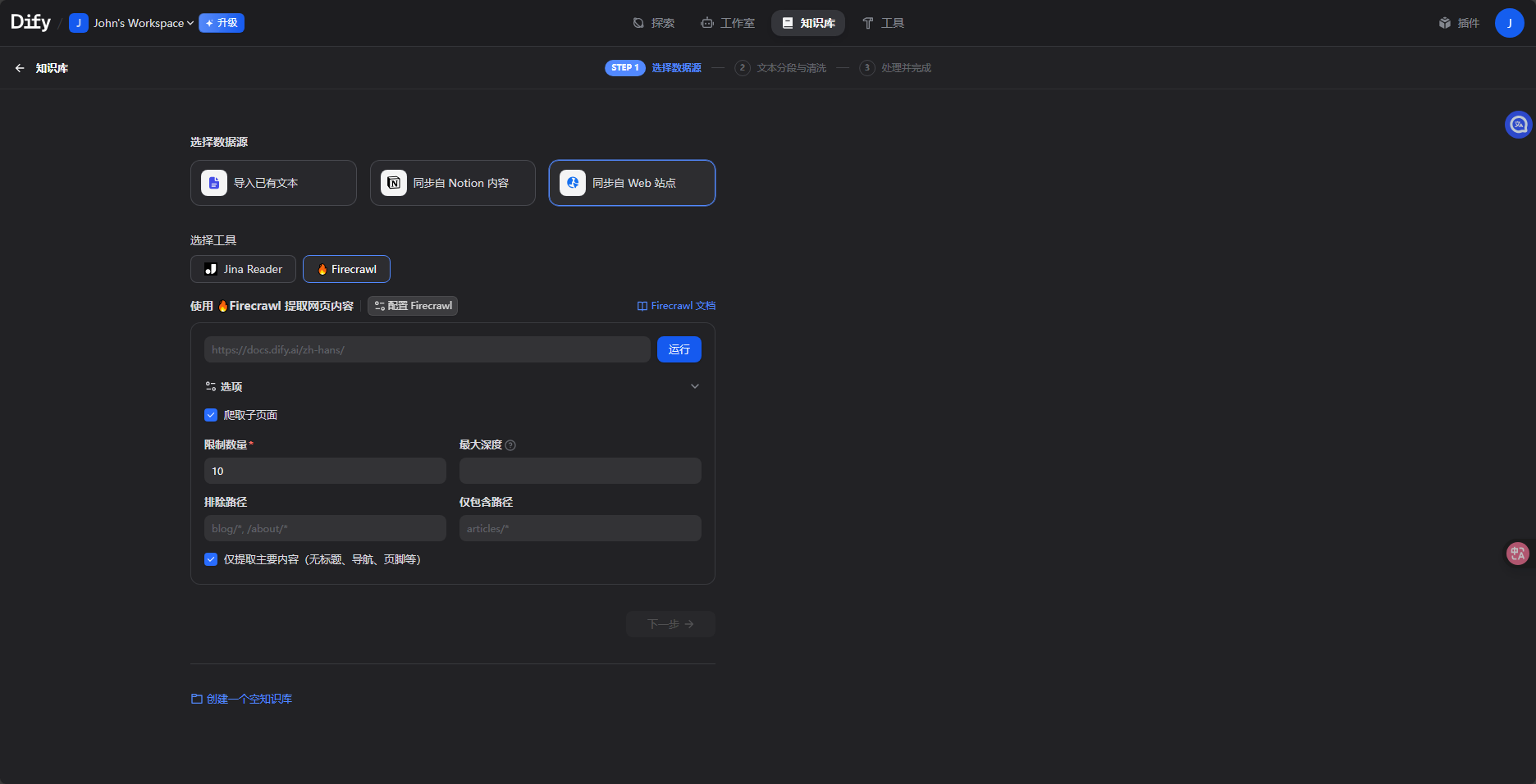Click the floating chat assistant icon

pos(1518,125)
